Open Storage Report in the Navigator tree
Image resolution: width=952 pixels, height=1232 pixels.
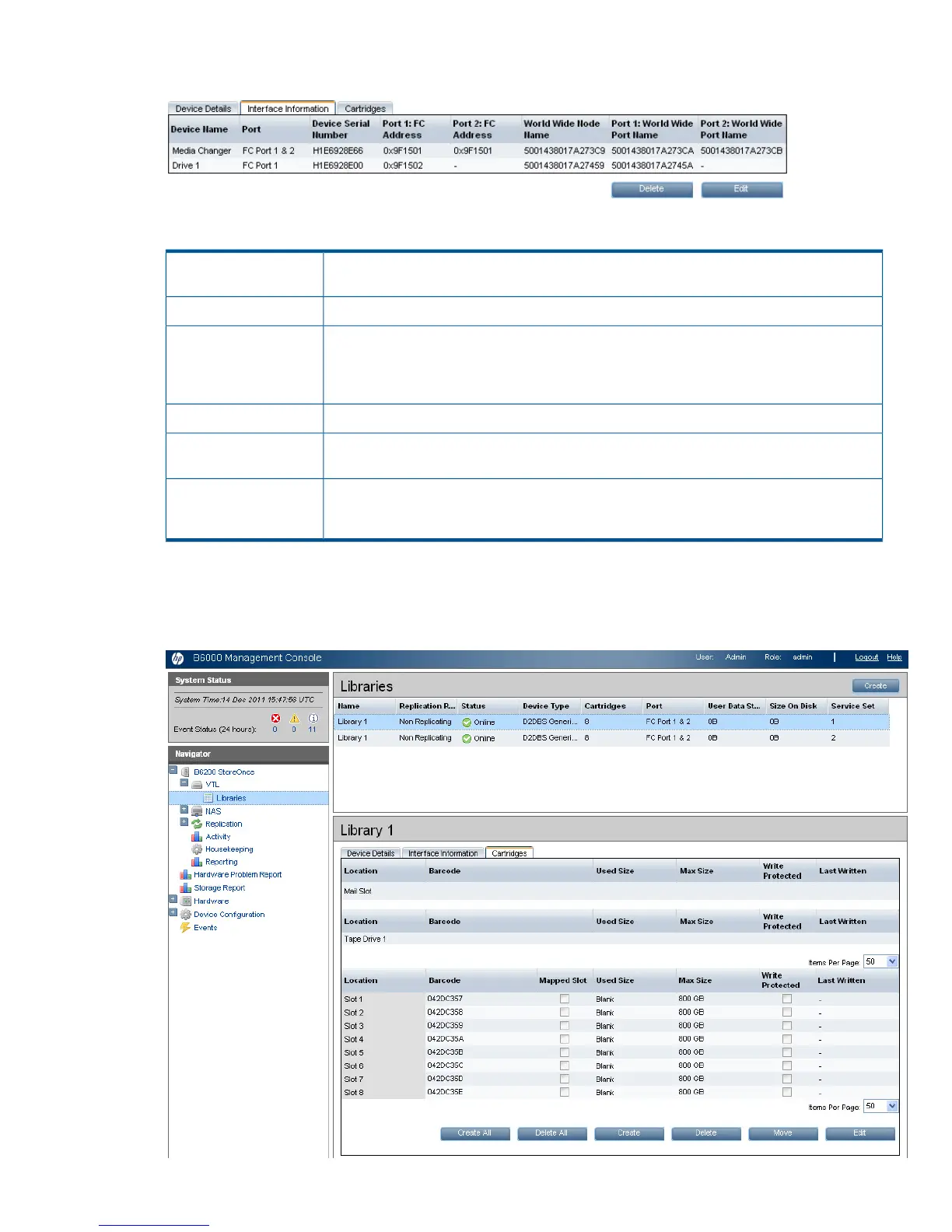pos(219,887)
